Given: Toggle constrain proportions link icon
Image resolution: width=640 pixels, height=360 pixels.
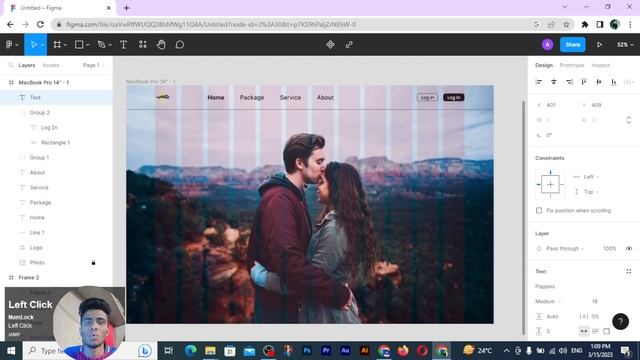Looking at the screenshot, I should pyautogui.click(x=629, y=120).
